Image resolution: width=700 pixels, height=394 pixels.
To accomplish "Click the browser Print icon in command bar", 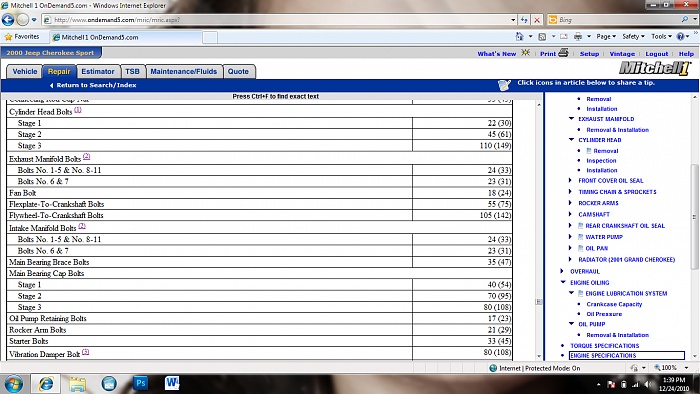I will pyautogui.click(x=578, y=37).
